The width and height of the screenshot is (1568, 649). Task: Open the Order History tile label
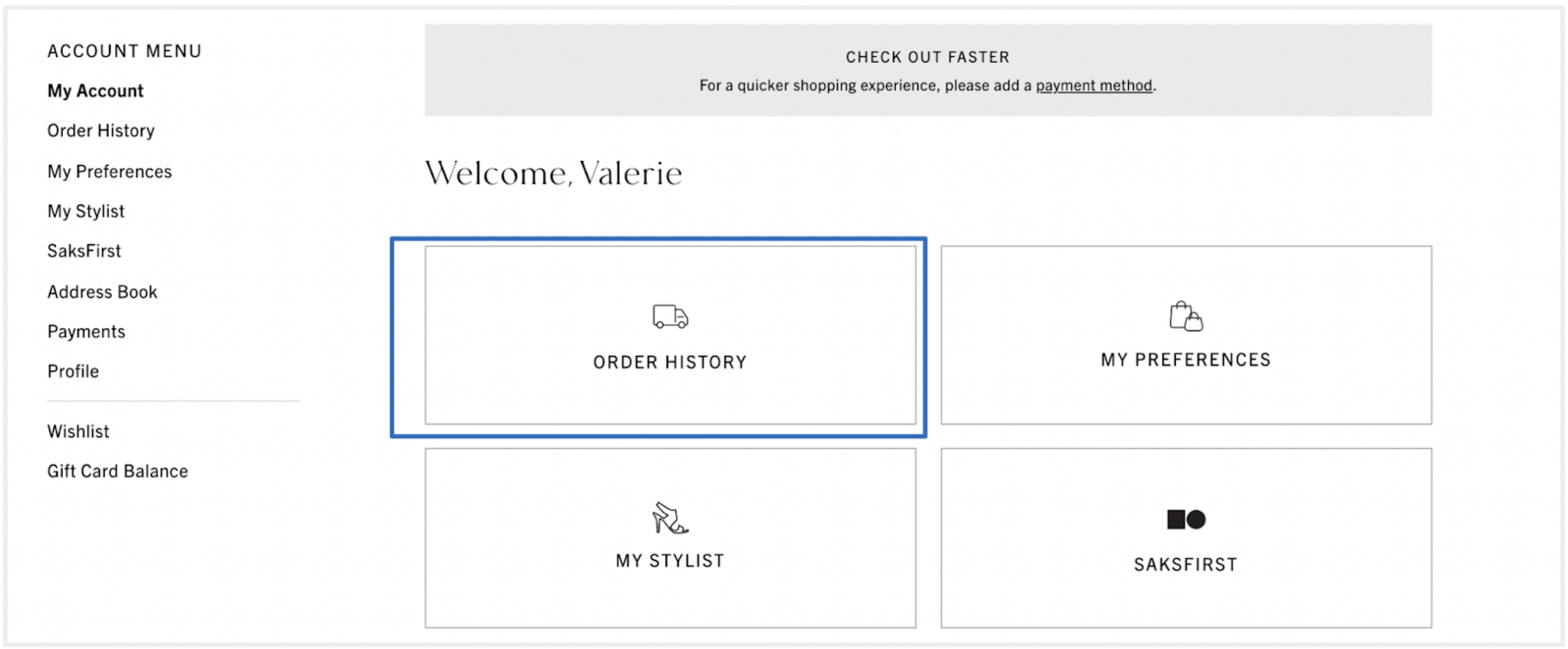click(x=669, y=362)
